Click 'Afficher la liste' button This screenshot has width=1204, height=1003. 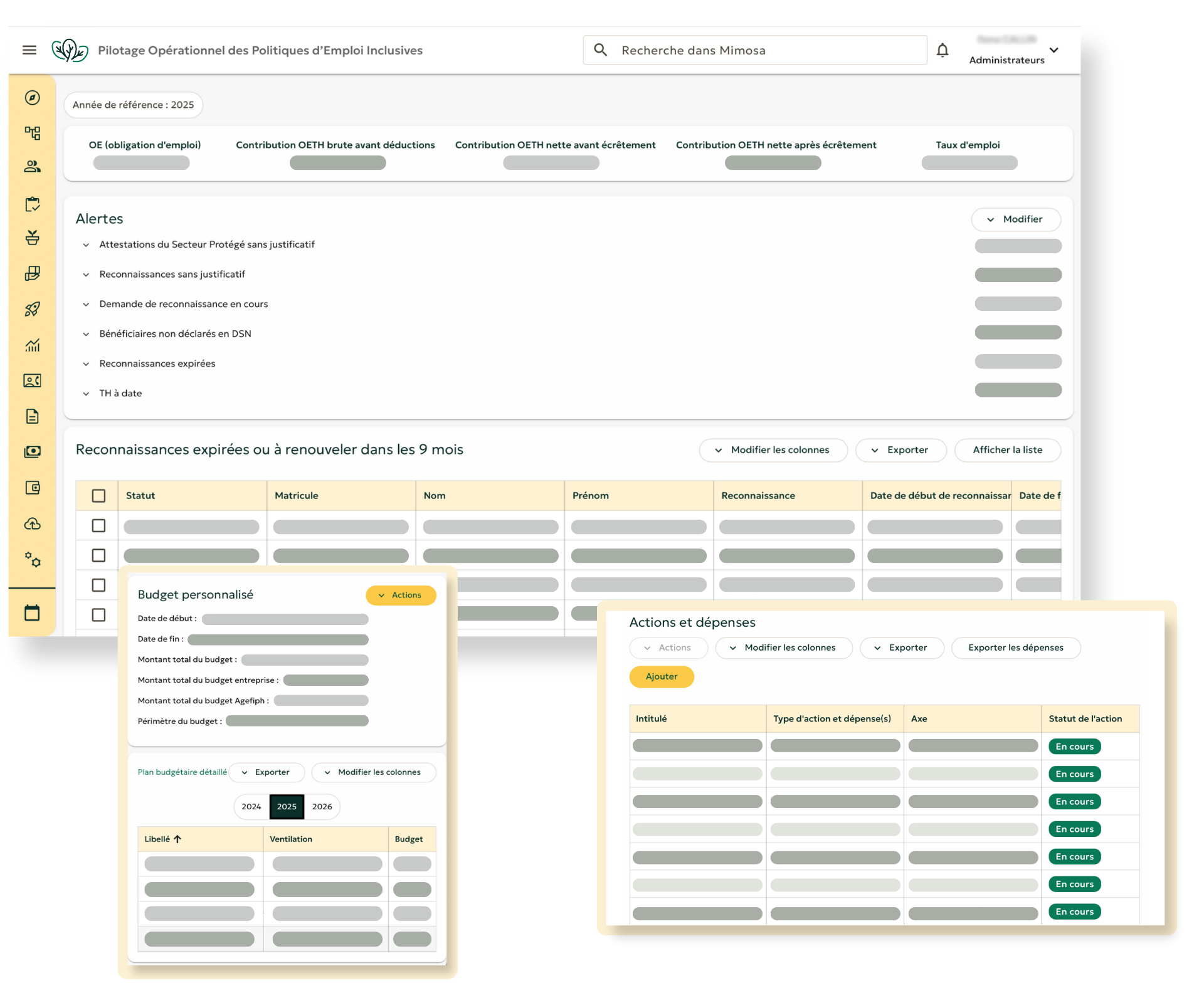pyautogui.click(x=1007, y=450)
